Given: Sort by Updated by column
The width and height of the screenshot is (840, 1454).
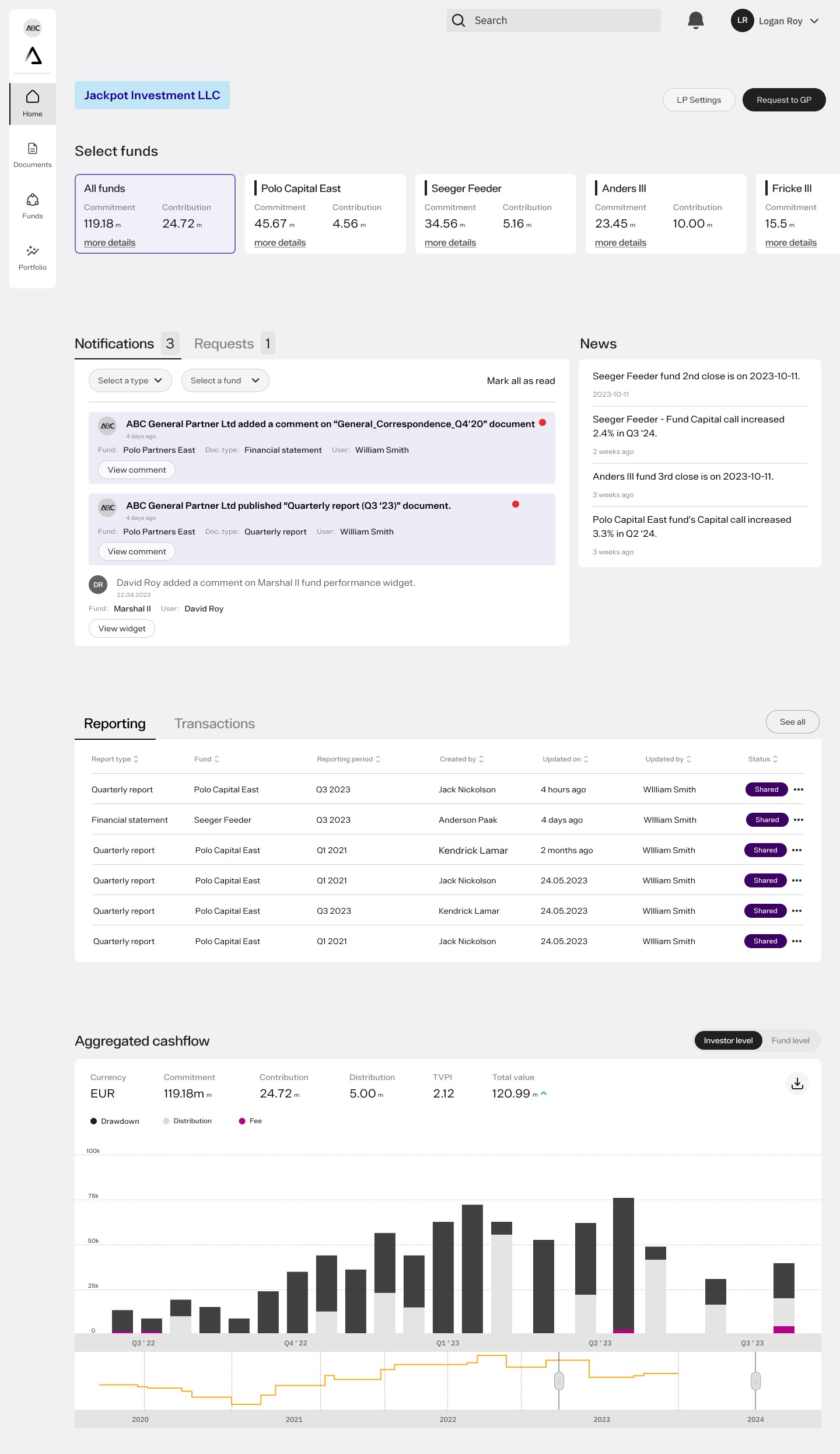Looking at the screenshot, I should tap(668, 759).
